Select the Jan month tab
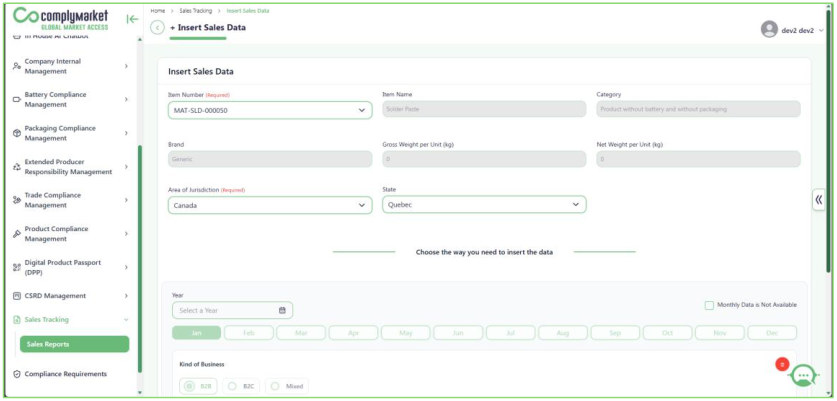 pyautogui.click(x=196, y=333)
